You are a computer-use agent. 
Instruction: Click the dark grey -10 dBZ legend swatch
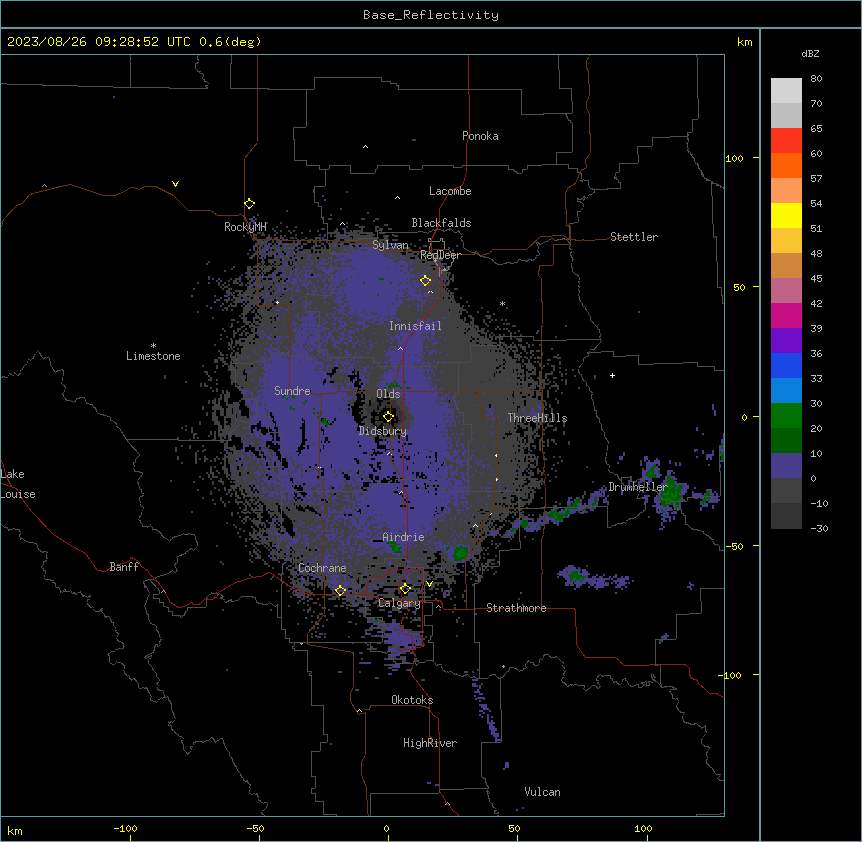click(786, 516)
